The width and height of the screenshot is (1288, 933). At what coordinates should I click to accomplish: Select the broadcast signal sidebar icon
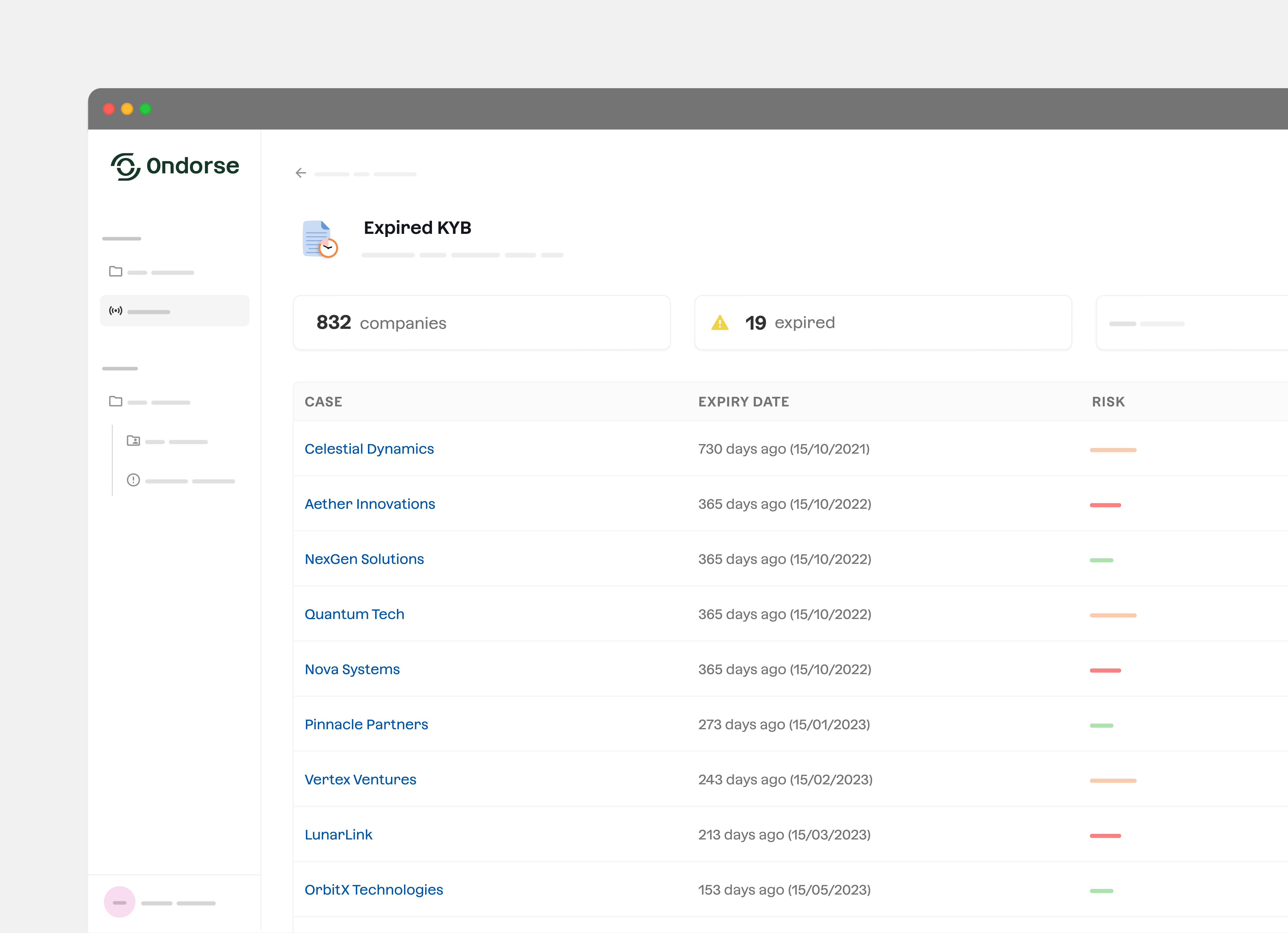pyautogui.click(x=116, y=311)
